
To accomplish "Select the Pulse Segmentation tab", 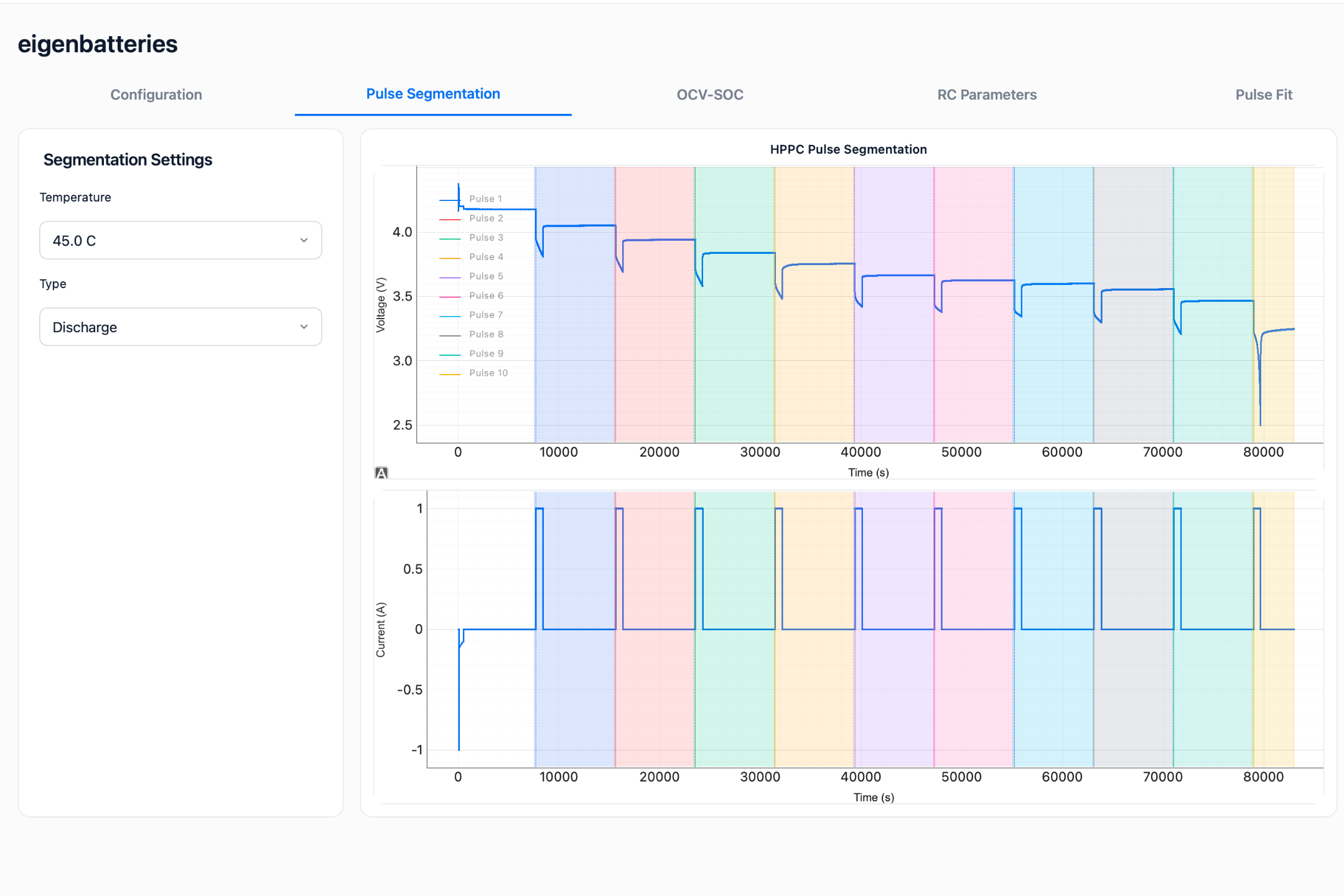I will (433, 94).
